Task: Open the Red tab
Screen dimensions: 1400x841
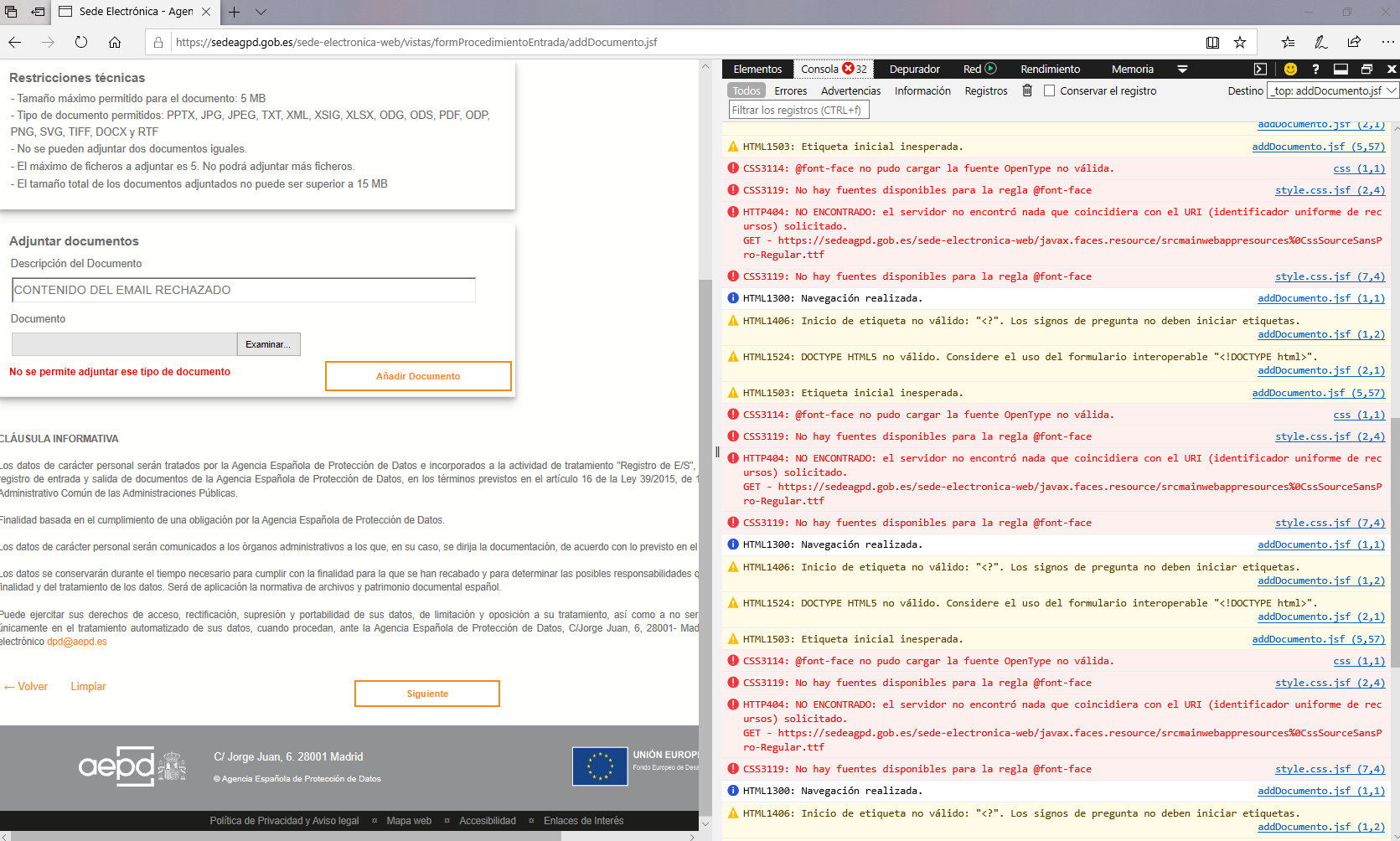Action: [972, 69]
